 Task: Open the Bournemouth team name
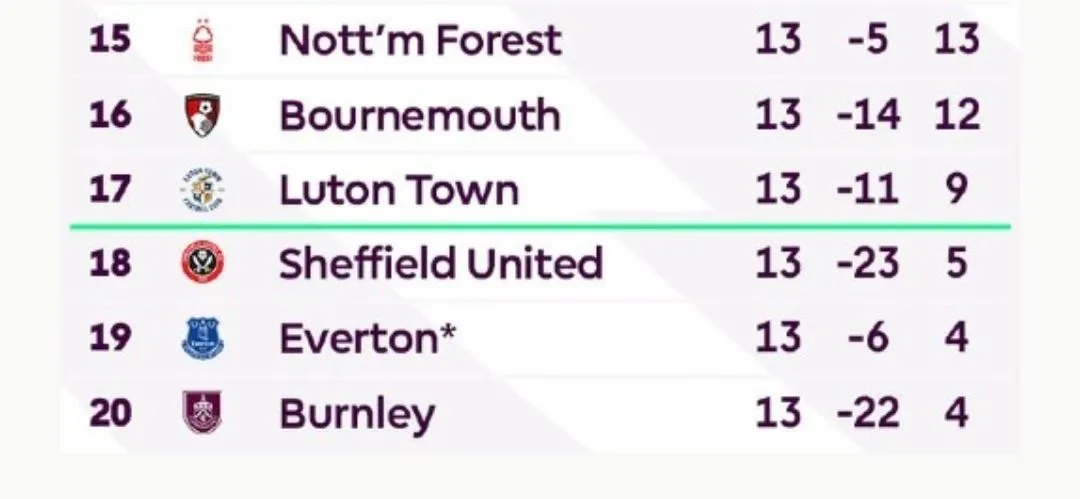click(419, 114)
